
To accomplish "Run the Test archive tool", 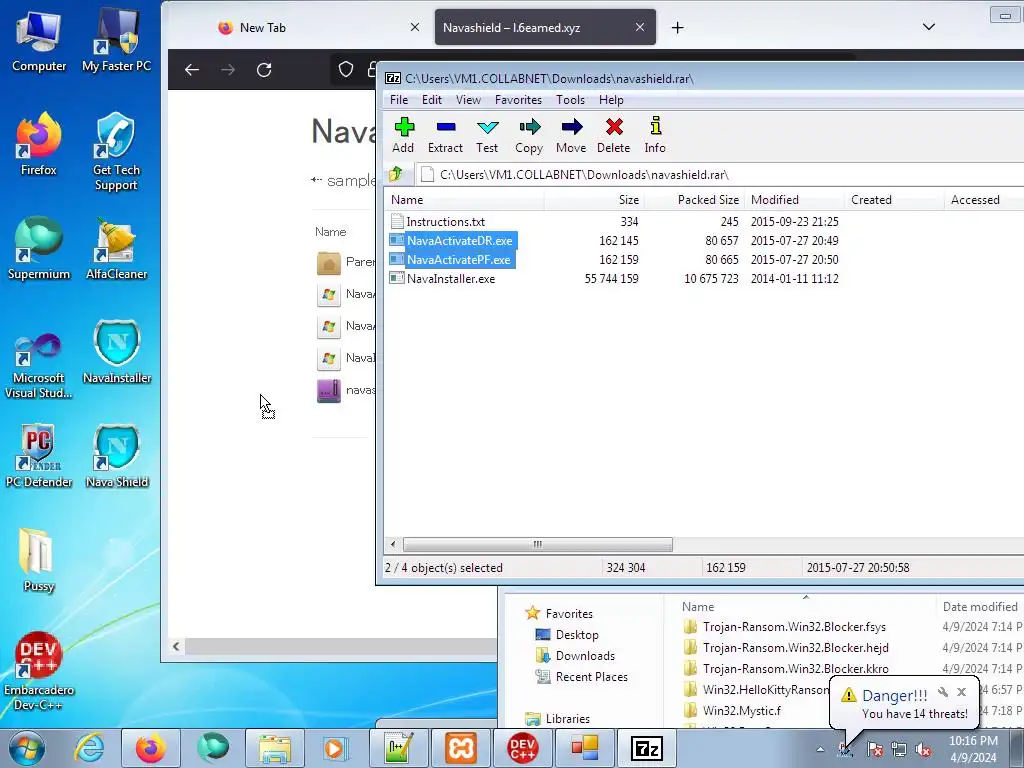I will 487,135.
